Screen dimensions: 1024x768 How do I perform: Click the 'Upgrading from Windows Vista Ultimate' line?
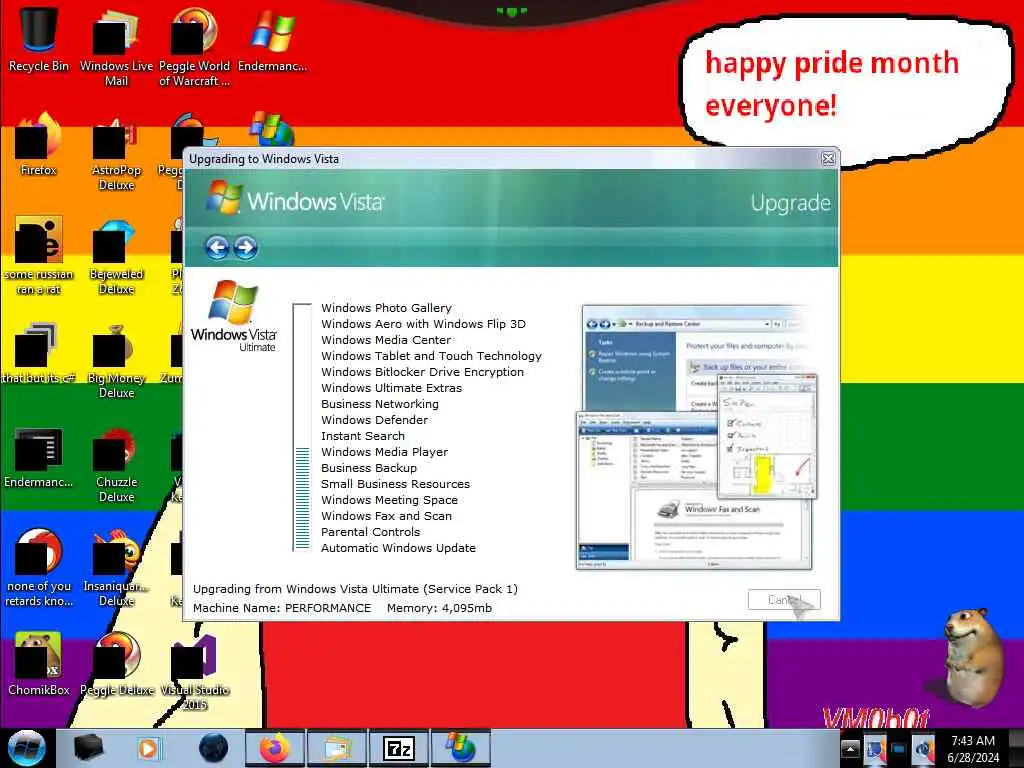(x=355, y=589)
